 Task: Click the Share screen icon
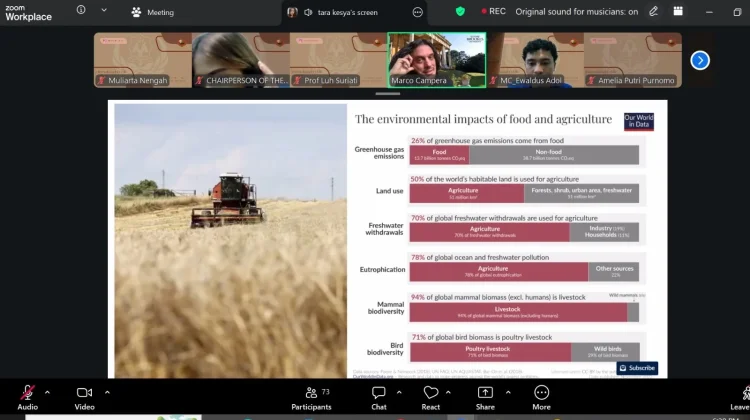pos(485,393)
